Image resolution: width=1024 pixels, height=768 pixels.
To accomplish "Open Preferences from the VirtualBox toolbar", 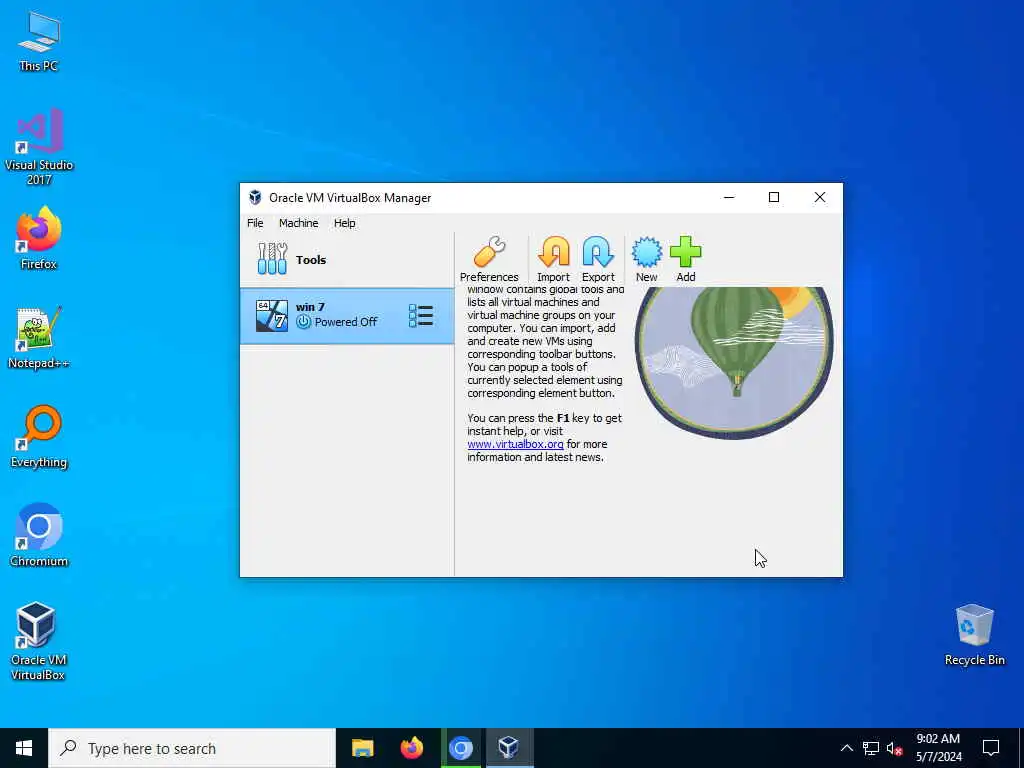I will pos(489,259).
